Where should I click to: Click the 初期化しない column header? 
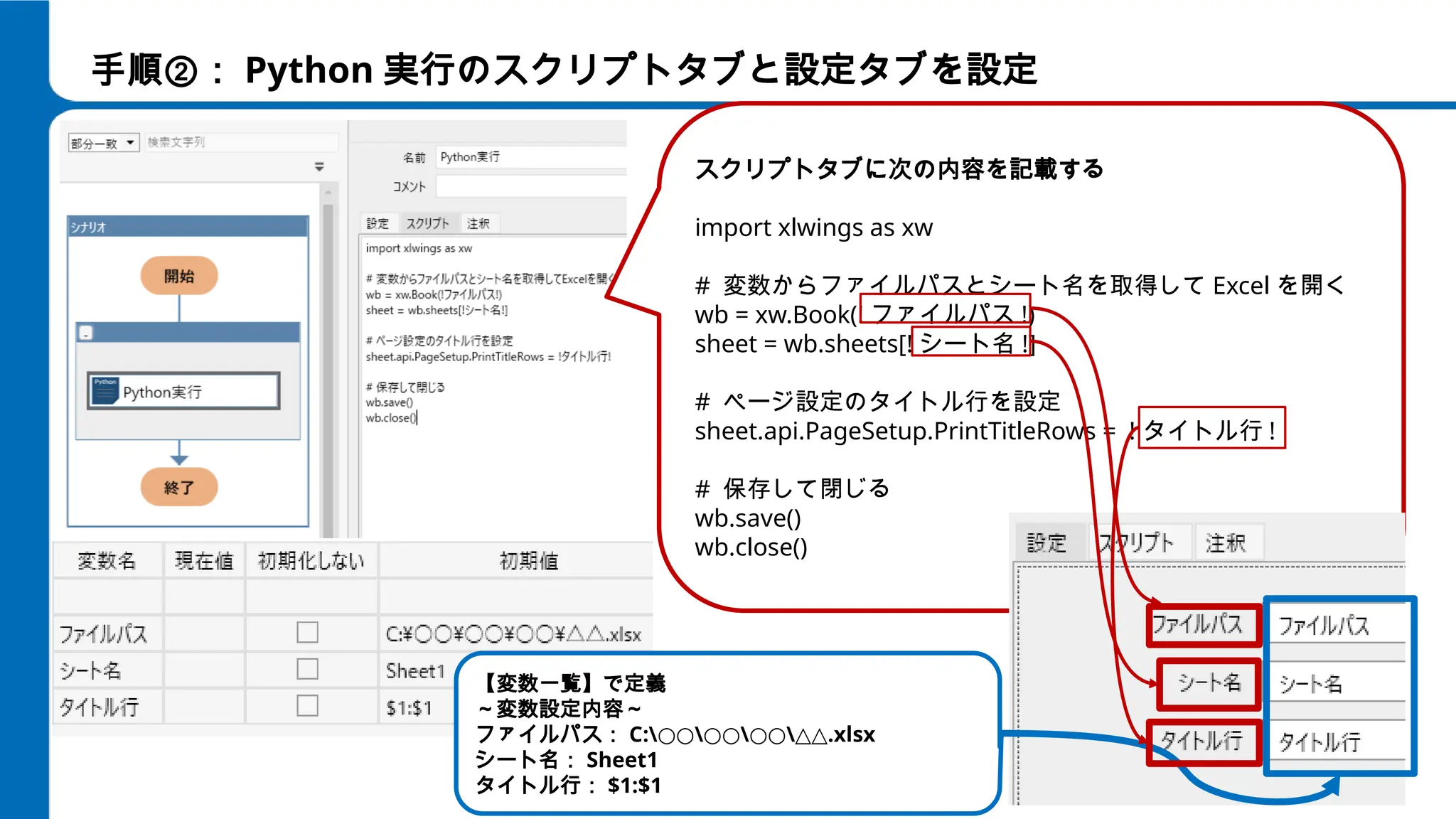(311, 561)
